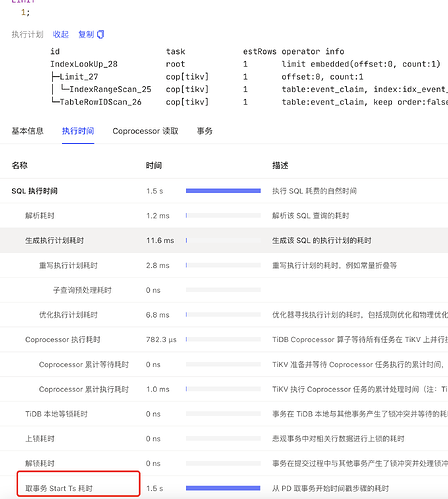Select the 执行时间 tab
Screen dimensions: 448x499
tap(78, 131)
